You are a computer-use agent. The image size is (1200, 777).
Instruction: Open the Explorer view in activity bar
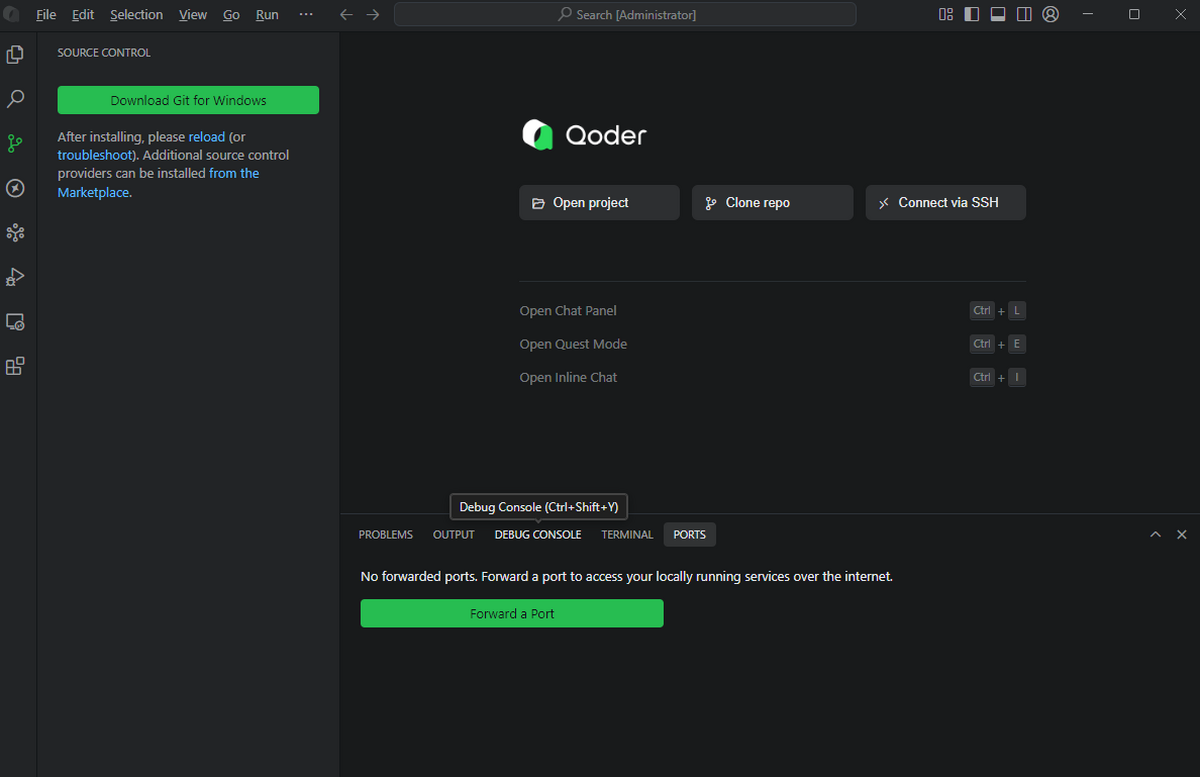pos(15,55)
